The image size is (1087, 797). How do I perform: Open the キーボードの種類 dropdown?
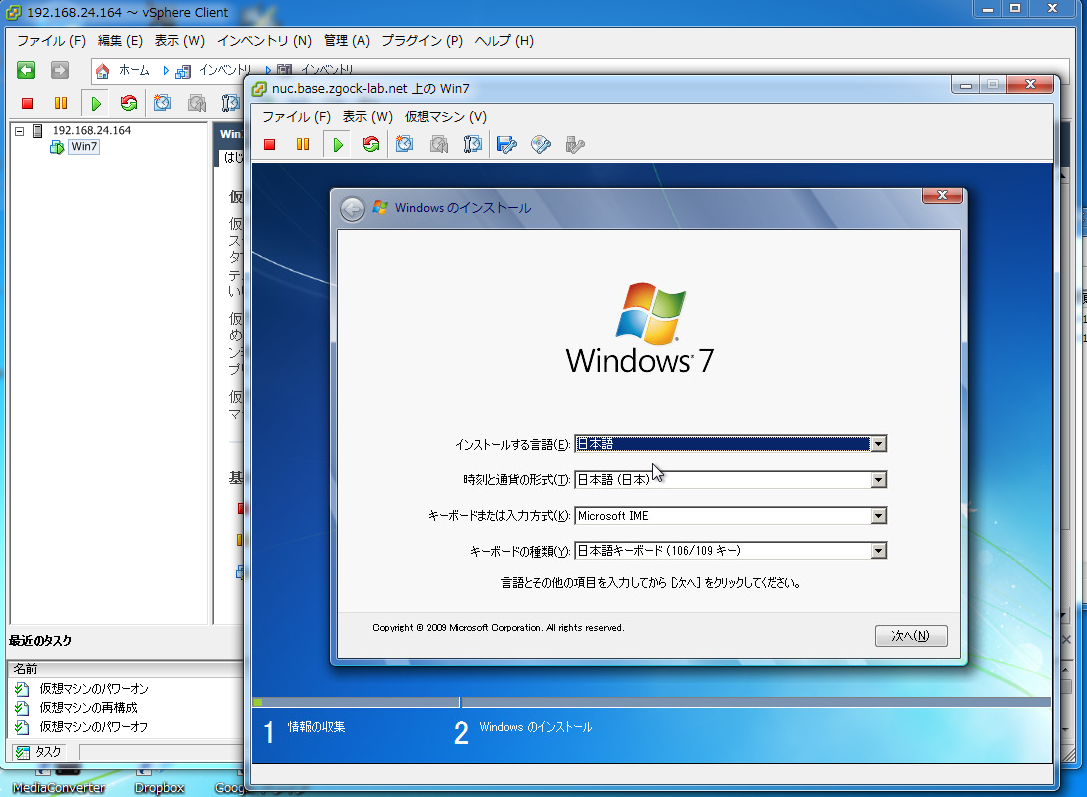[878, 551]
